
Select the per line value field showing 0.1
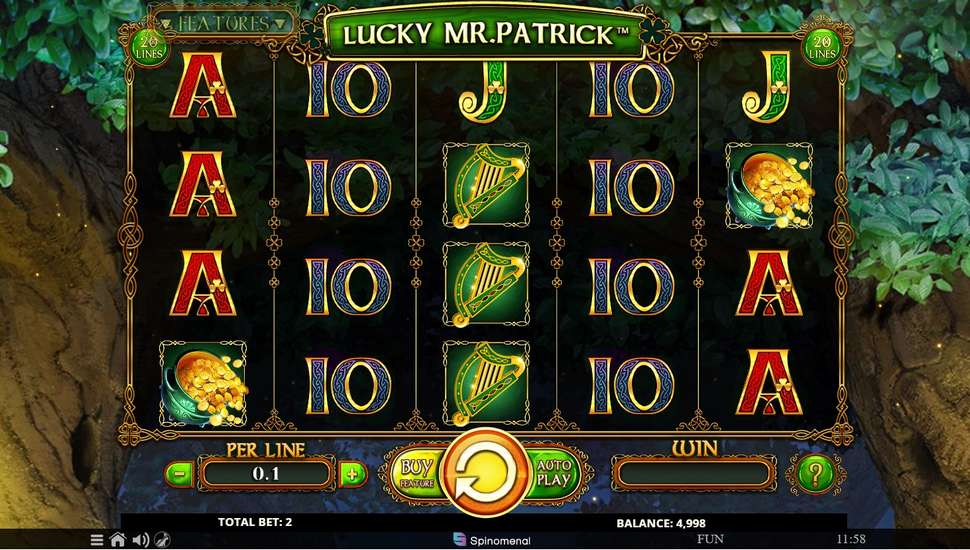click(266, 474)
